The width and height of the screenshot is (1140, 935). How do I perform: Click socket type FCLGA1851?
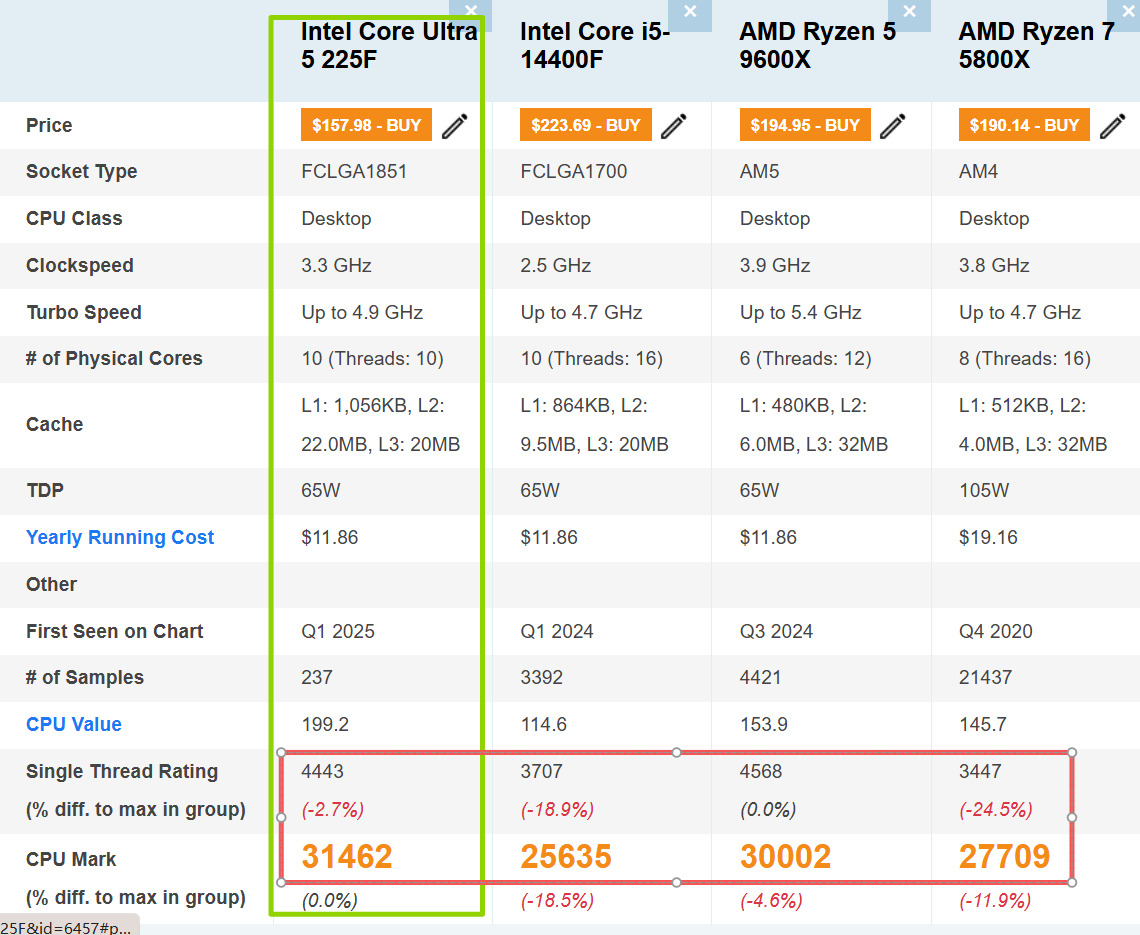point(354,172)
